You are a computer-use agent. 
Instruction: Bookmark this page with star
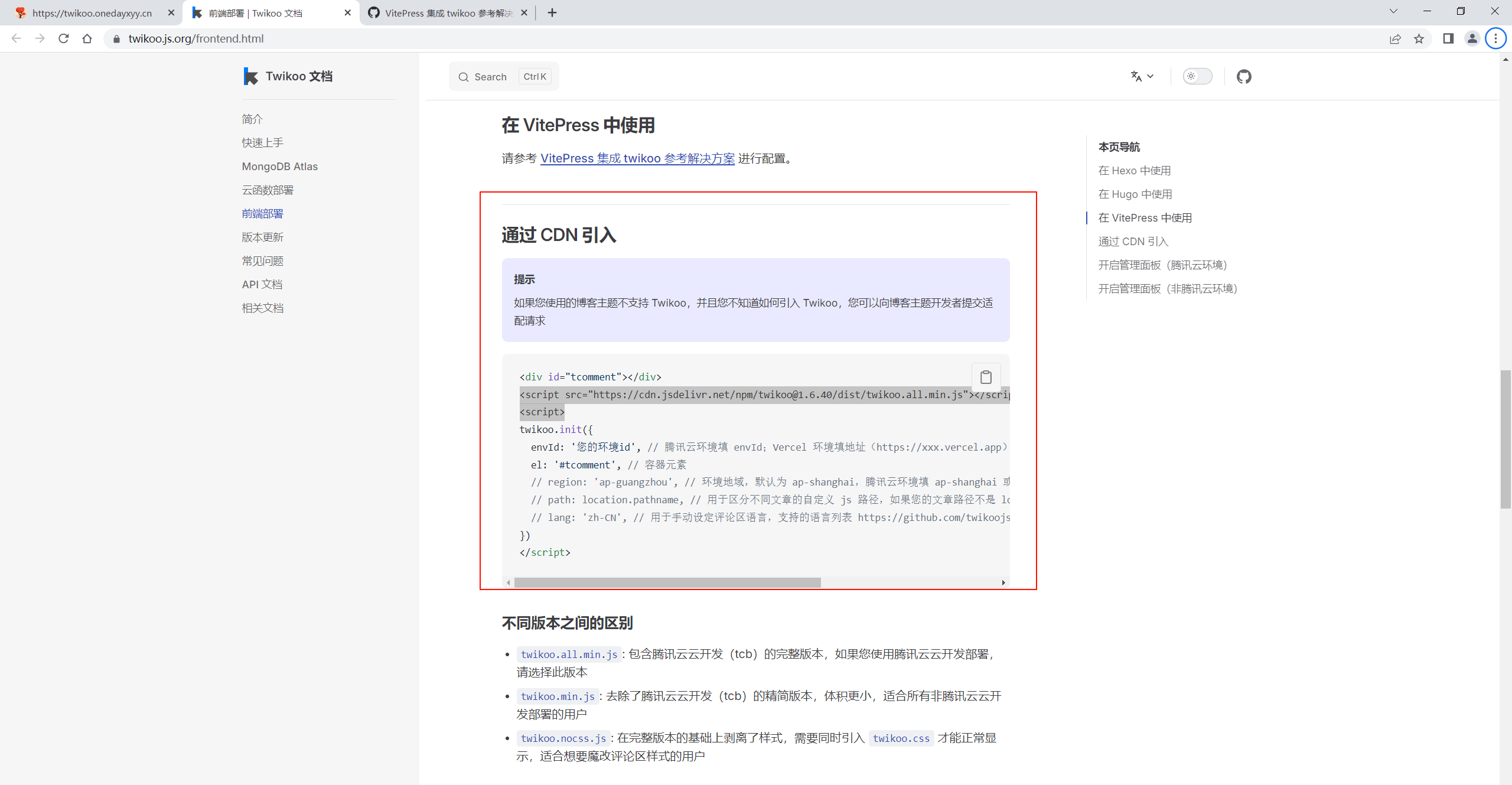click(1419, 38)
